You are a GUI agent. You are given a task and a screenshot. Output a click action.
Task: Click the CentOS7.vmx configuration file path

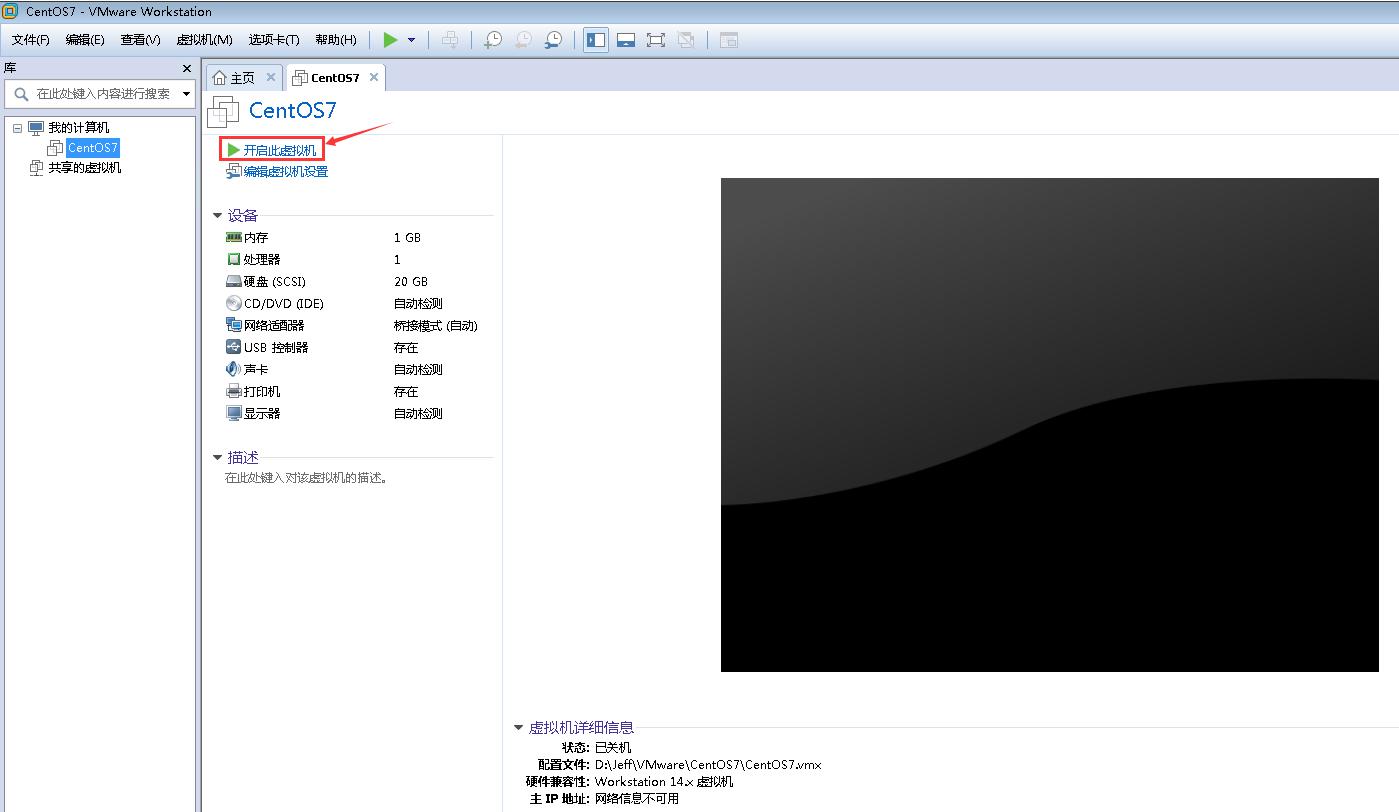tap(708, 765)
